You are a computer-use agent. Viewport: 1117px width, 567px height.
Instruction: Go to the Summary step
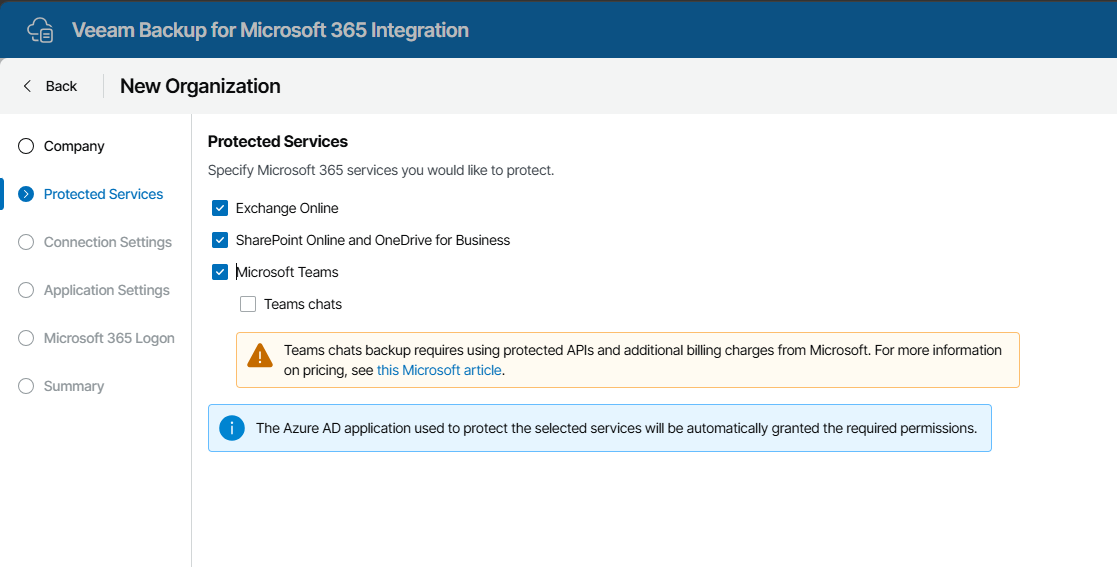74,386
